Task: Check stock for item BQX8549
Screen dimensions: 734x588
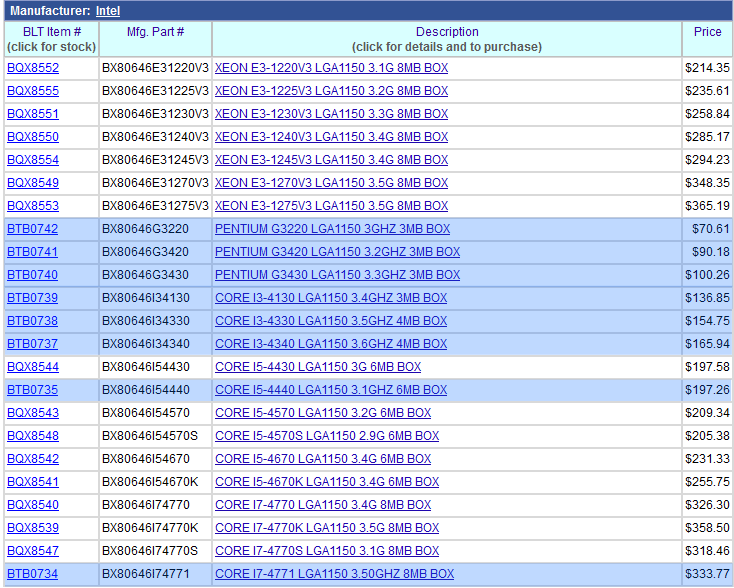Action: point(33,183)
